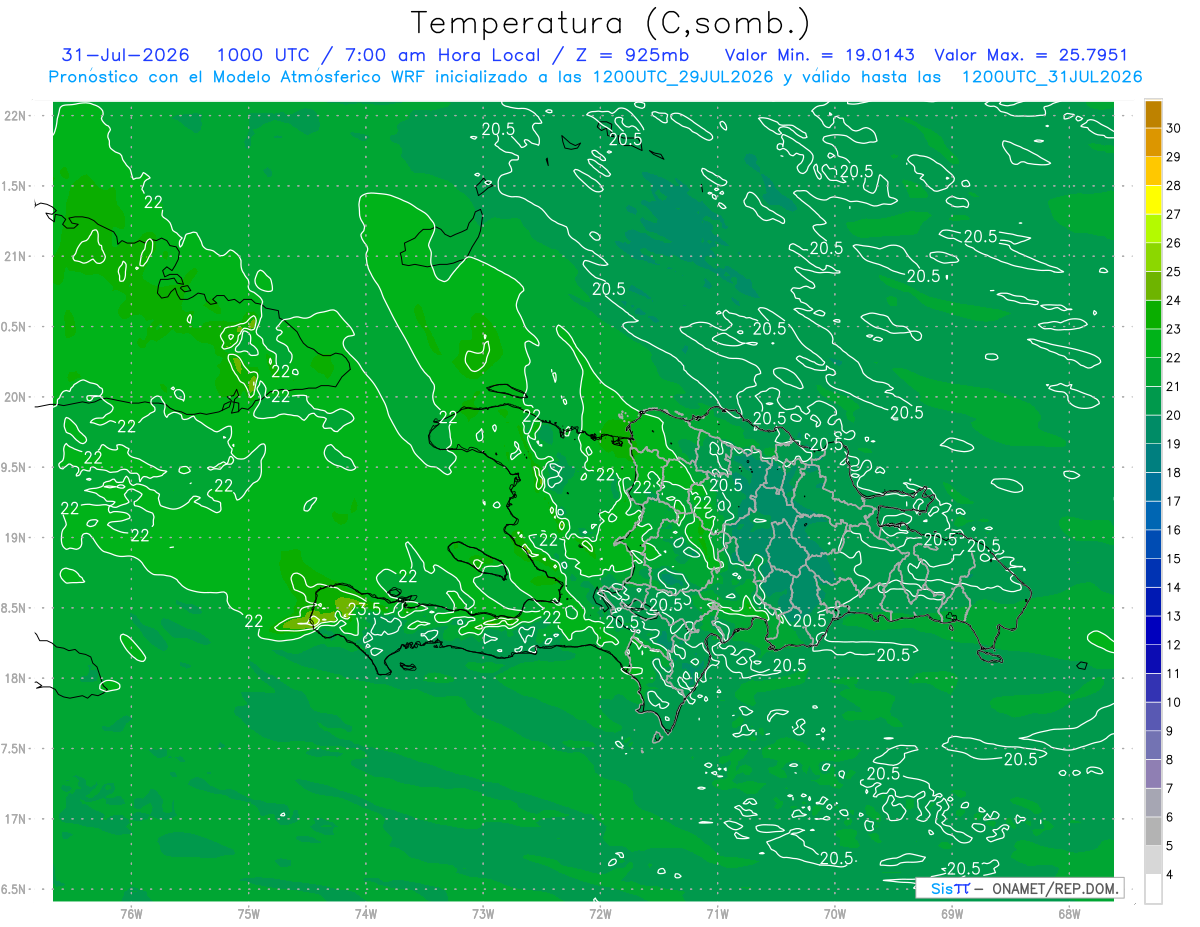
Task: Click longitude axis label "74W"
Action: click(366, 913)
